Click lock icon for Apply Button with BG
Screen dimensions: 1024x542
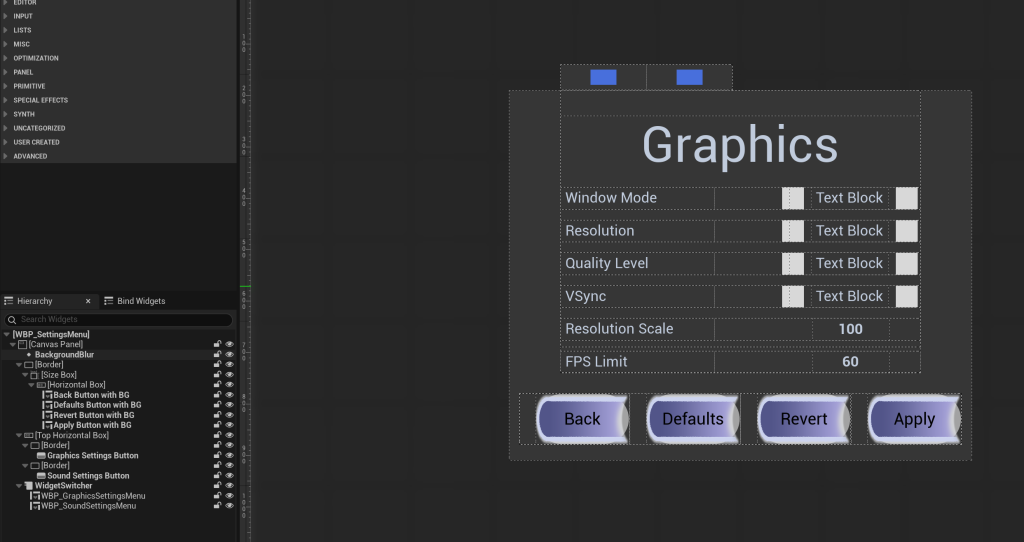[217, 425]
